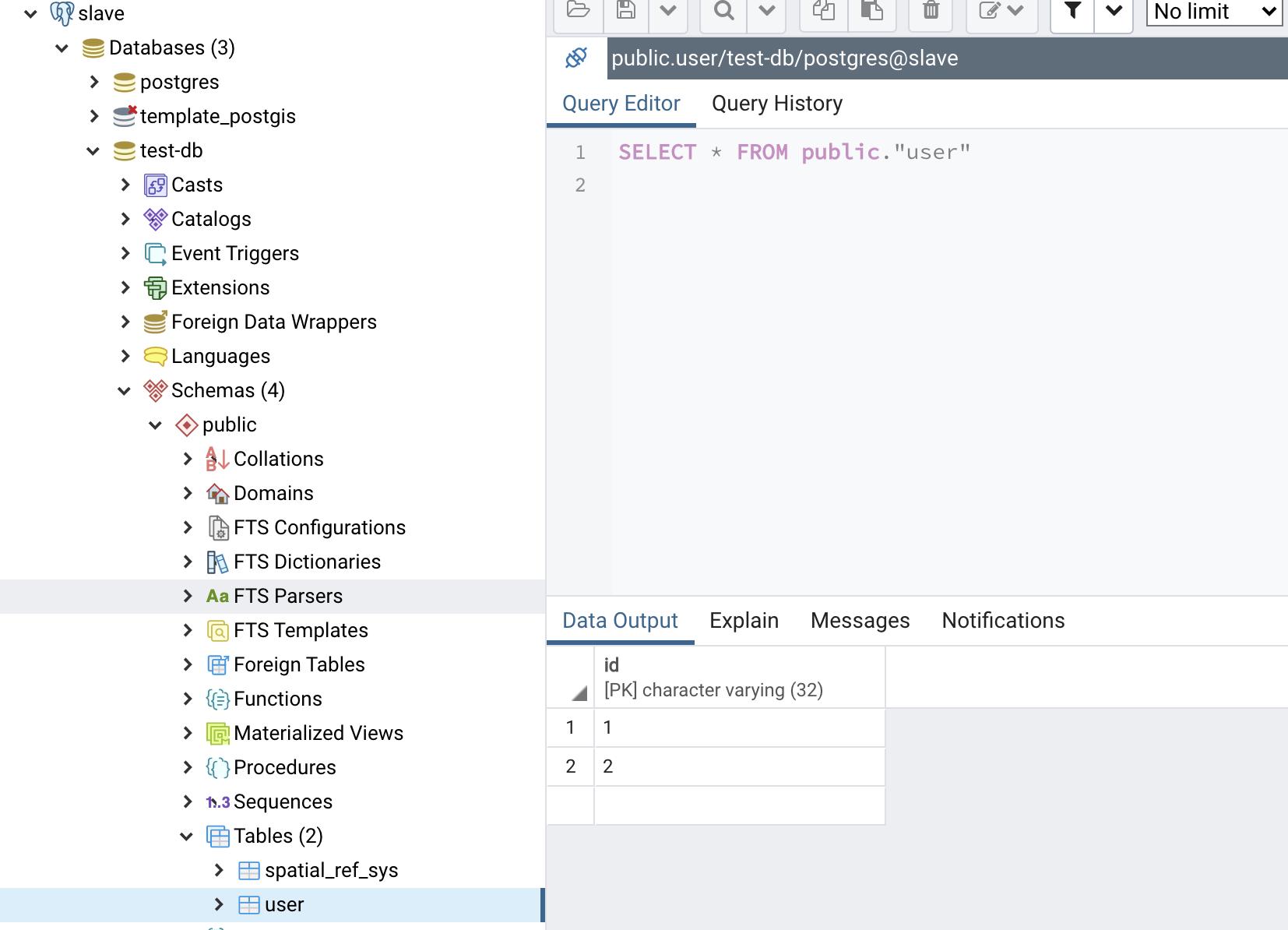Click the slave server elephant icon
This screenshot has width=1288, height=930.
[x=62, y=13]
